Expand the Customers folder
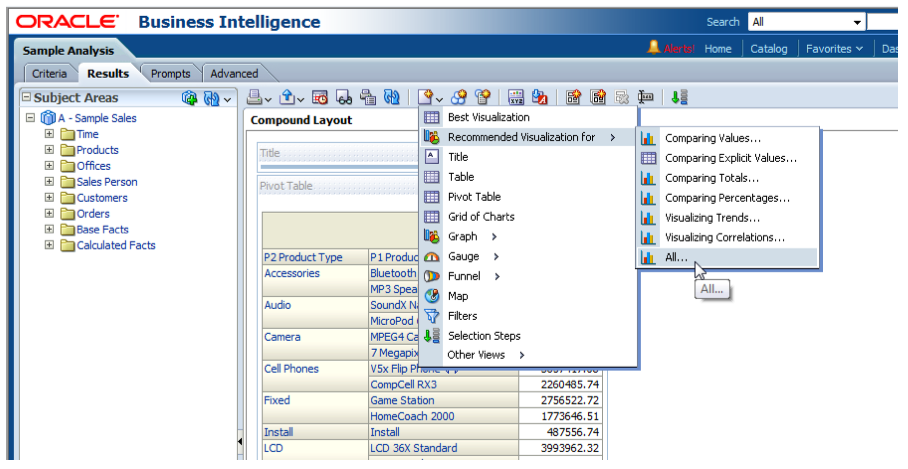908x469 pixels. [x=50, y=197]
